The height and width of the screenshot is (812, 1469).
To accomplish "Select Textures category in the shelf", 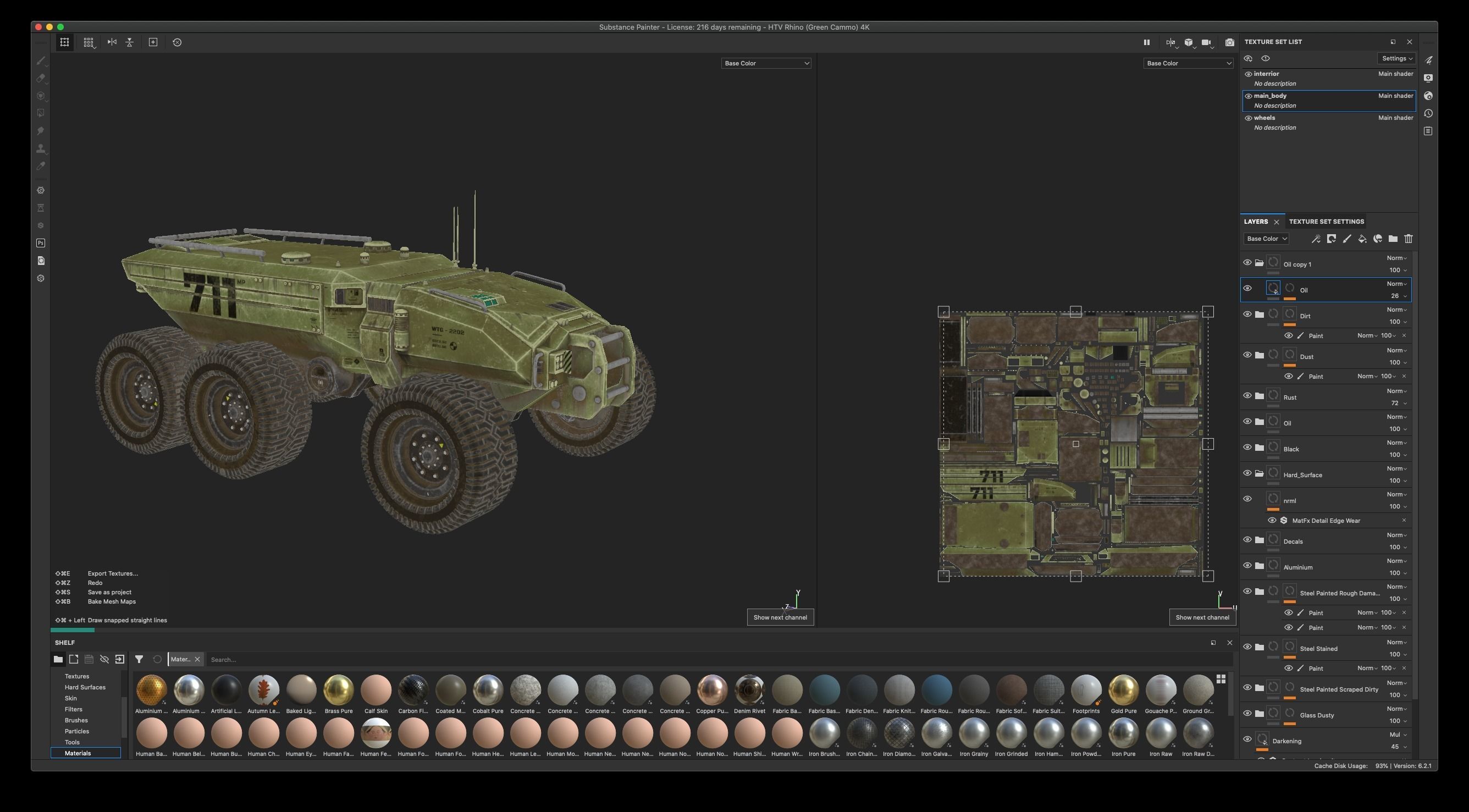I will click(x=77, y=676).
